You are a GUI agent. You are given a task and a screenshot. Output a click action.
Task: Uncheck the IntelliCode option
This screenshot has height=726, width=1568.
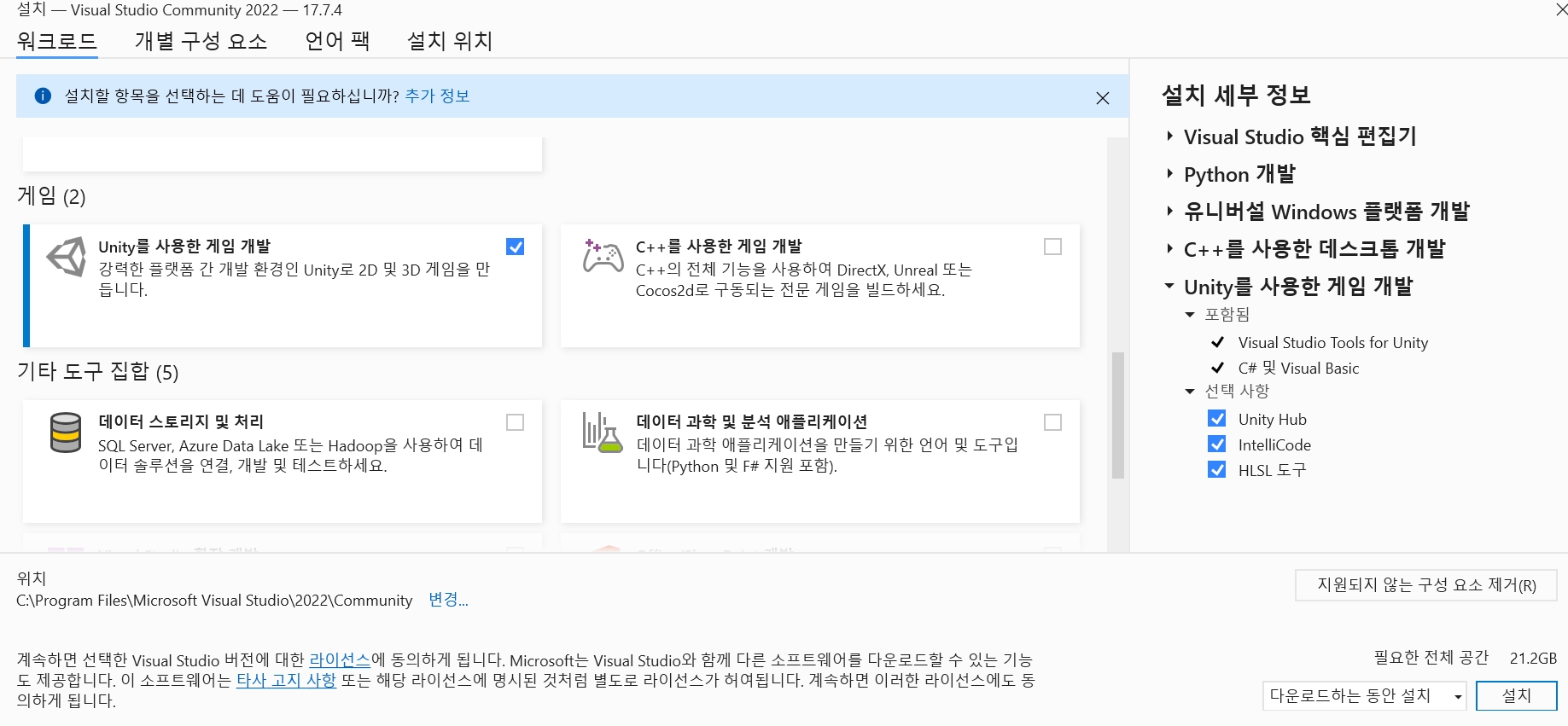coord(1217,444)
